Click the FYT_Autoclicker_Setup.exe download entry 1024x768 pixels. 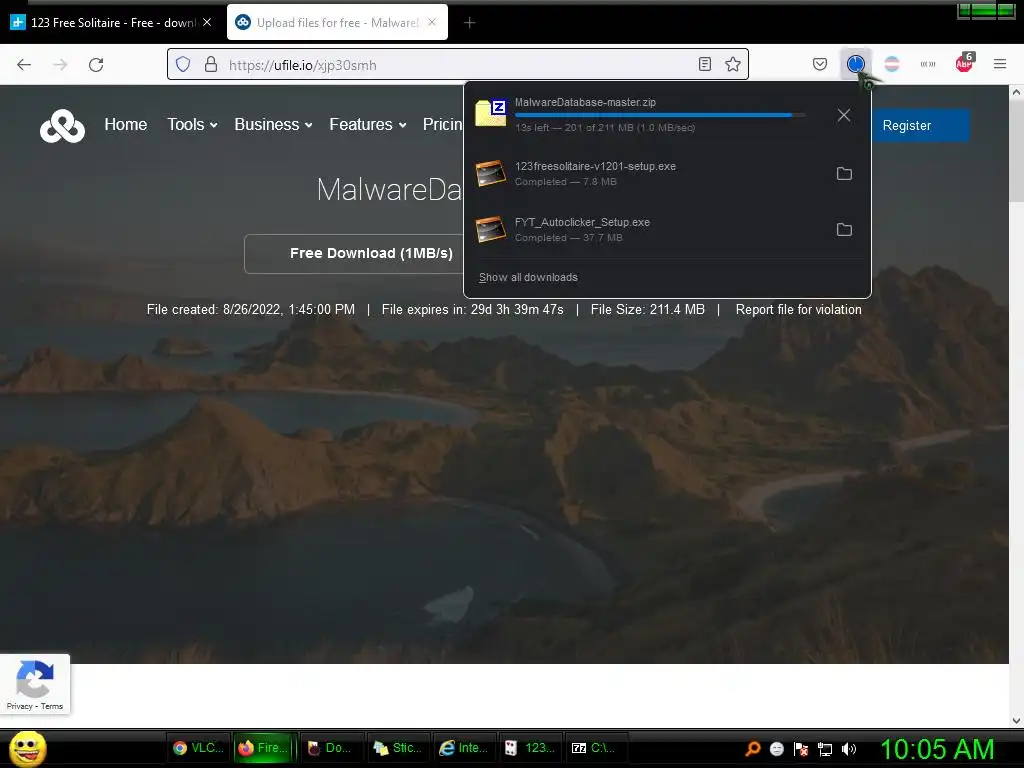667,230
